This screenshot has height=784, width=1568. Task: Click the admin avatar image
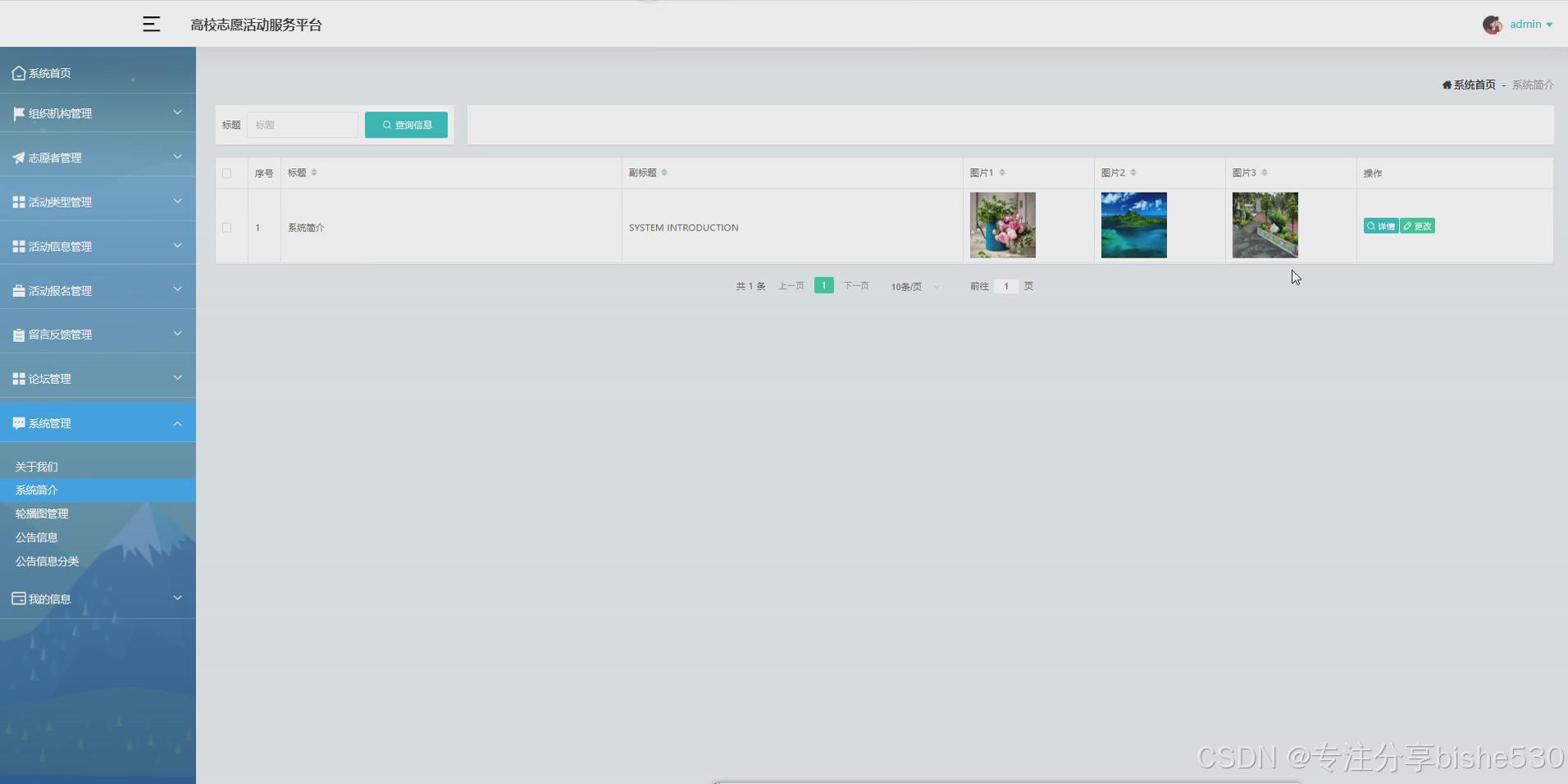[x=1492, y=25]
